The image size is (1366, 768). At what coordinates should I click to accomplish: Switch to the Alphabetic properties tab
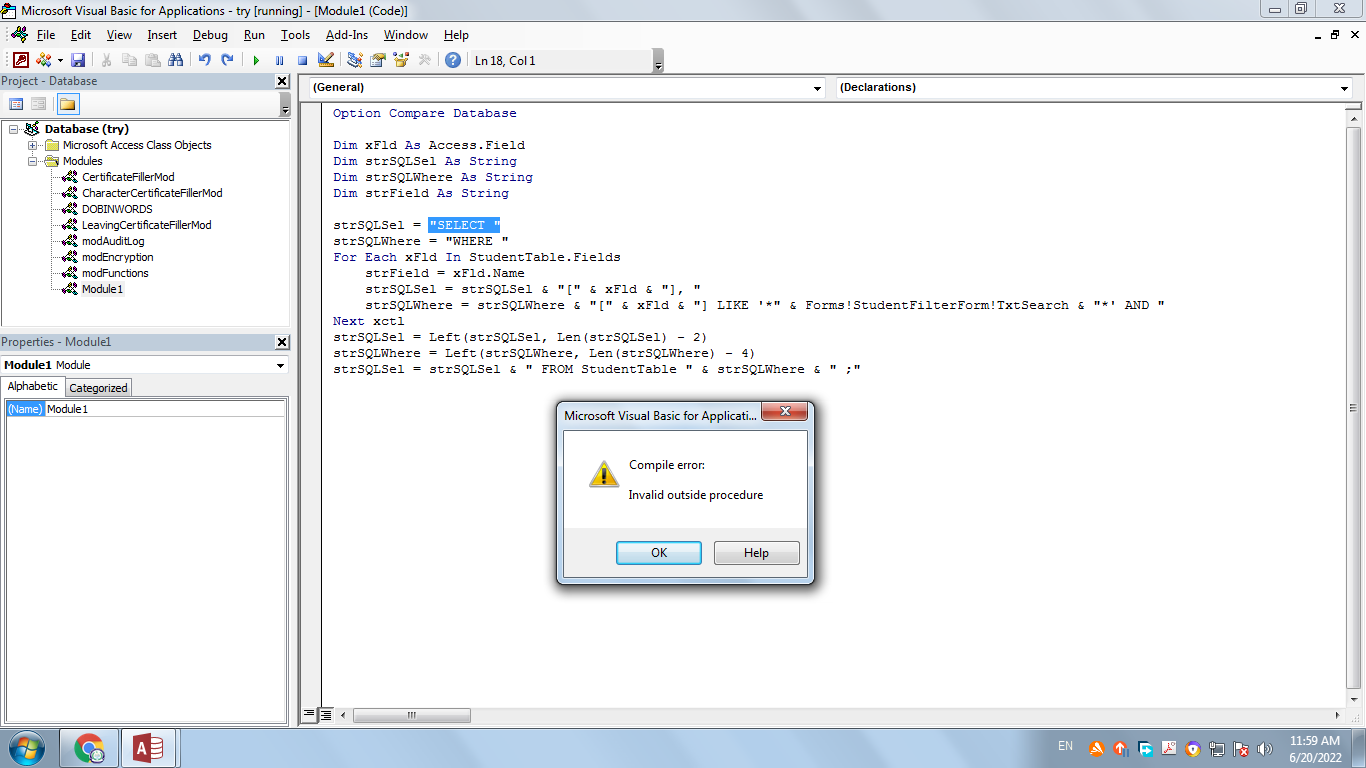click(x=33, y=387)
